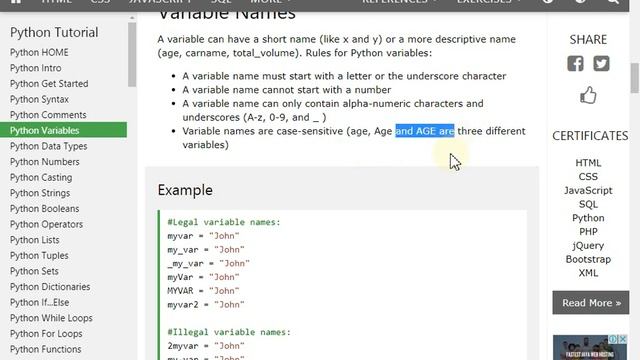Open Python Data Types chapter
Image resolution: width=640 pixels, height=360 pixels.
coord(49,146)
